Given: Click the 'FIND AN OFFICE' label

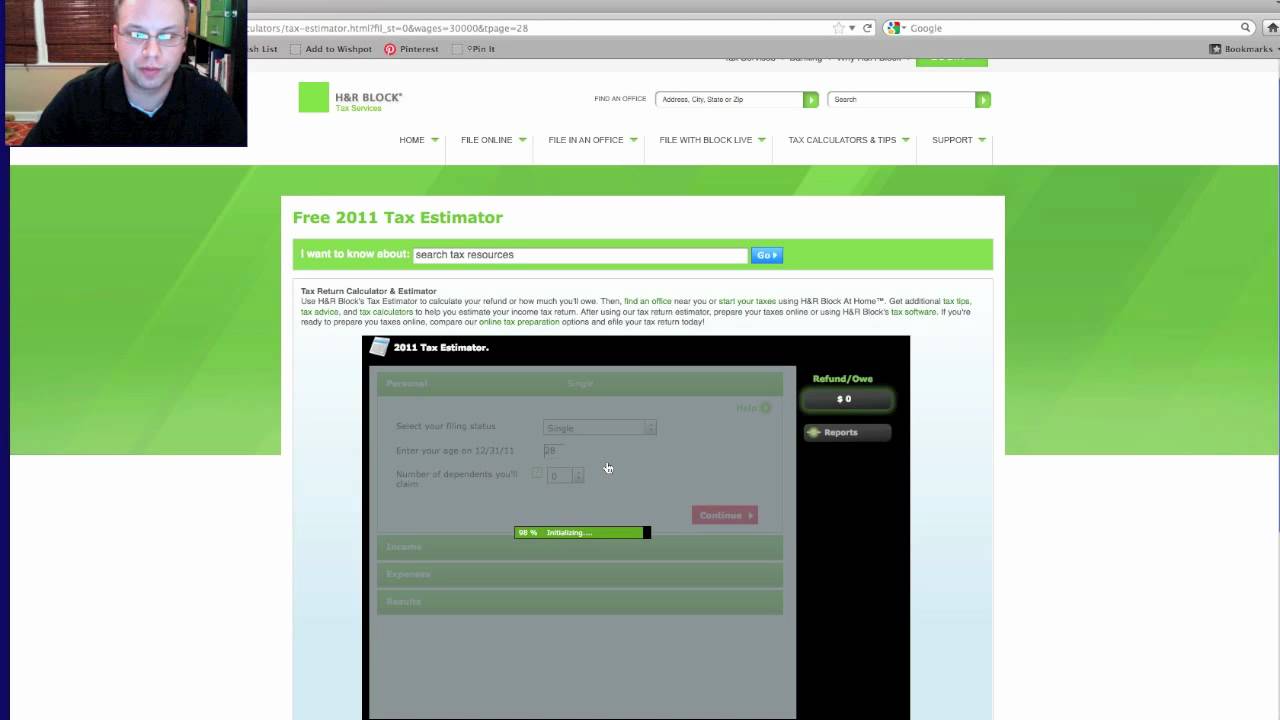Looking at the screenshot, I should [x=620, y=99].
